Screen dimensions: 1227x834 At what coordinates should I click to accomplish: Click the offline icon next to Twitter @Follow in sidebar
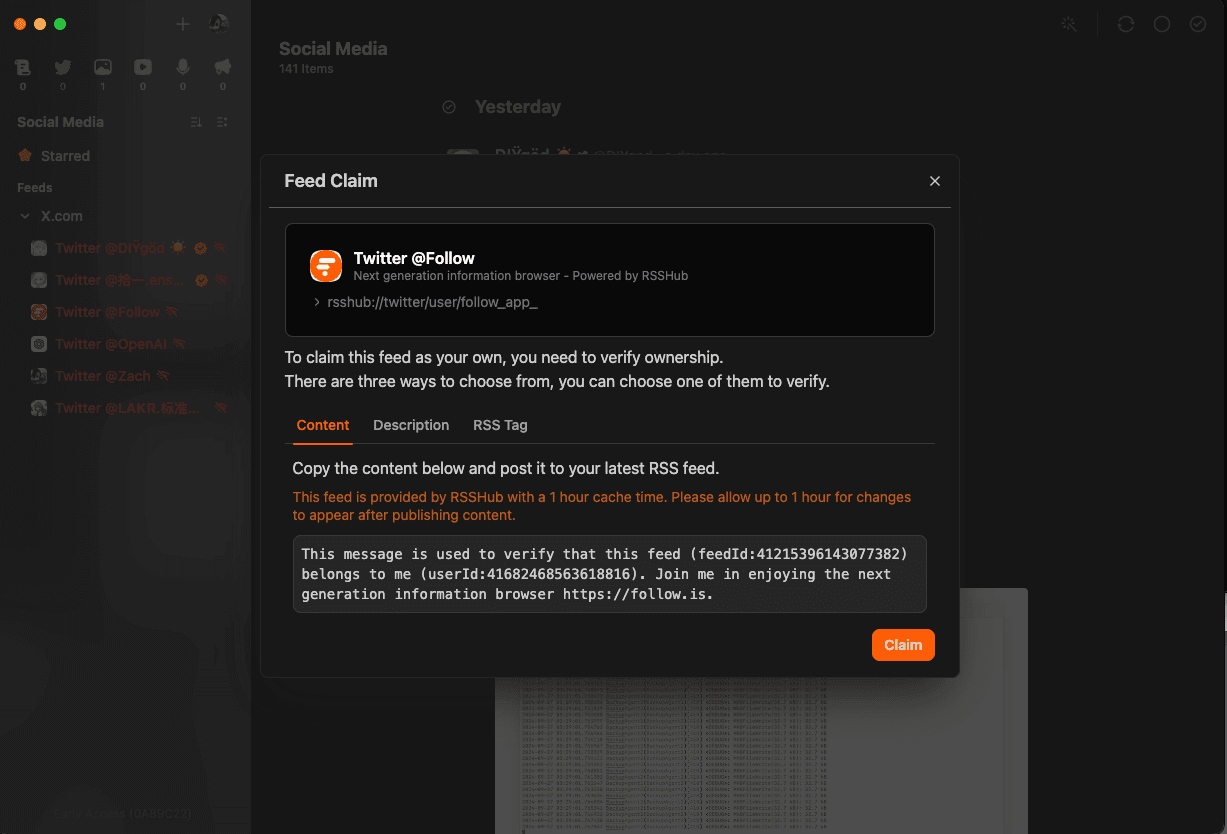172,312
